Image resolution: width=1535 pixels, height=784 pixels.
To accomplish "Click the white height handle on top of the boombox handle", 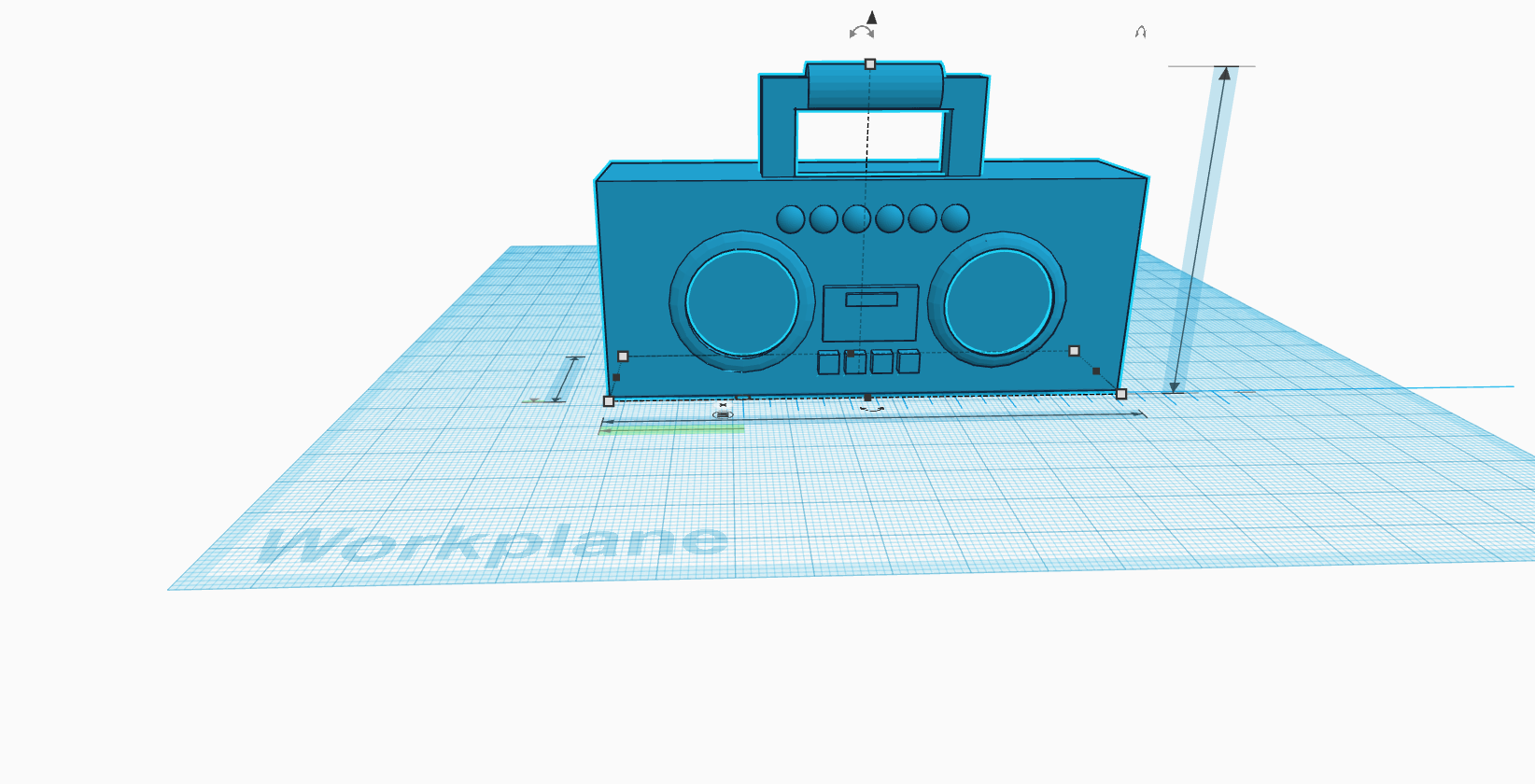I will pyautogui.click(x=870, y=64).
